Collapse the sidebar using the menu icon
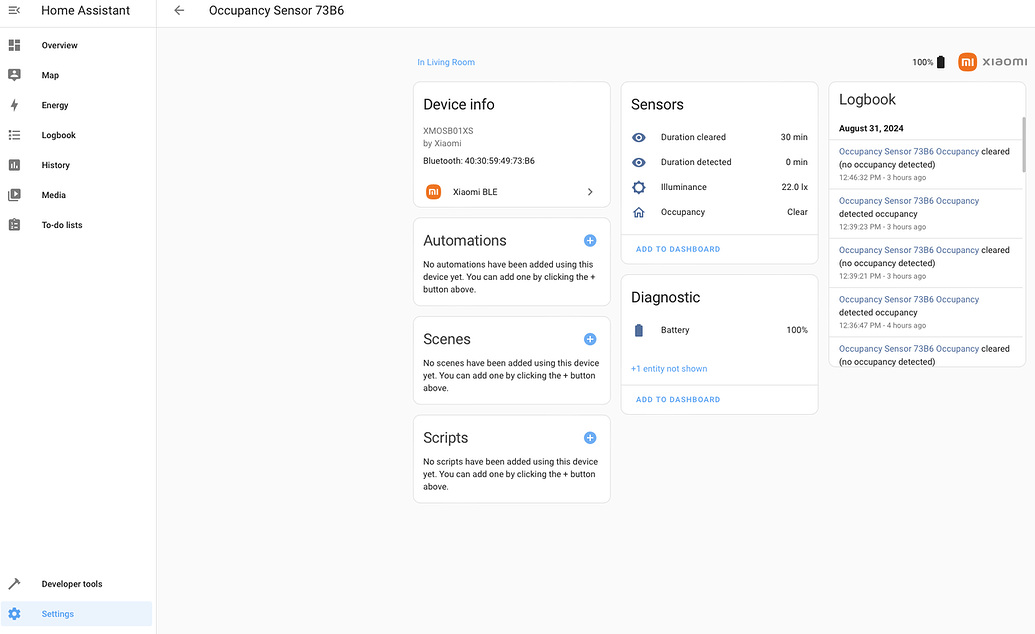 pos(14,10)
